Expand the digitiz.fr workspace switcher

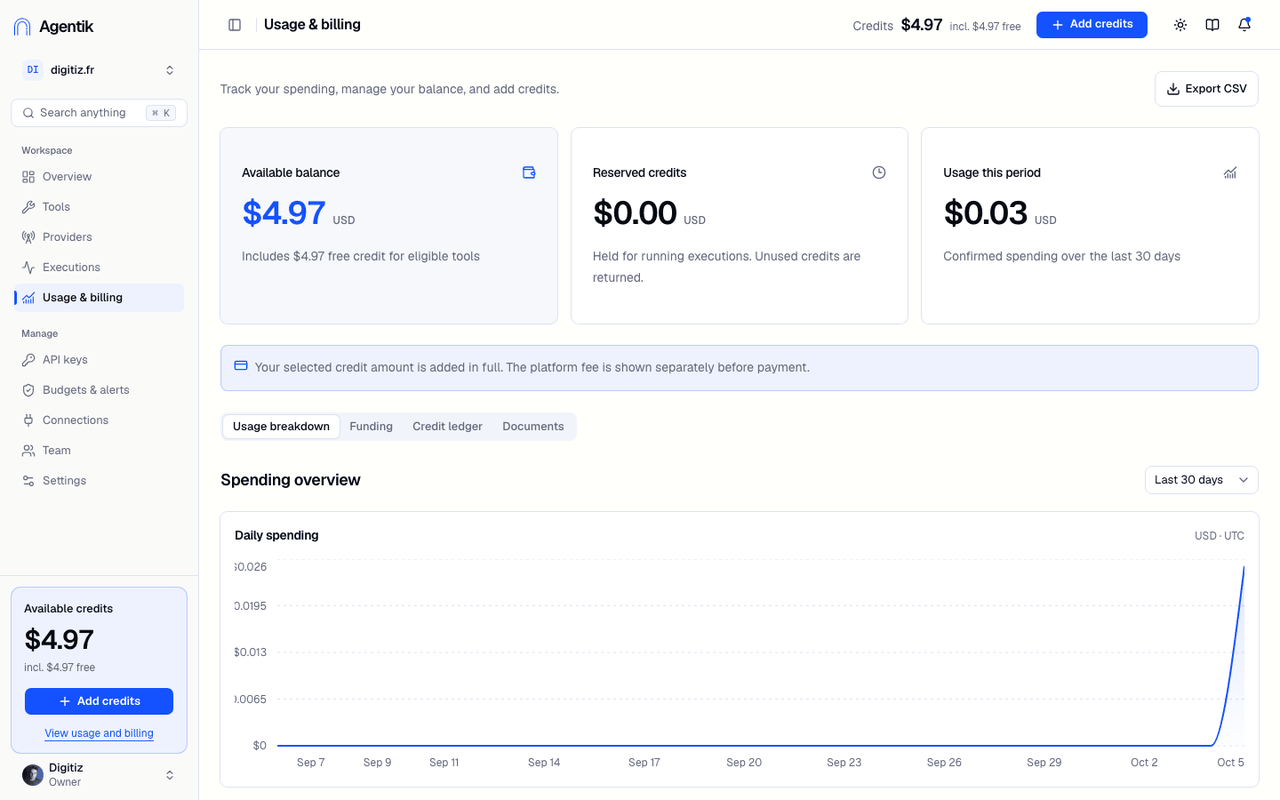click(99, 70)
